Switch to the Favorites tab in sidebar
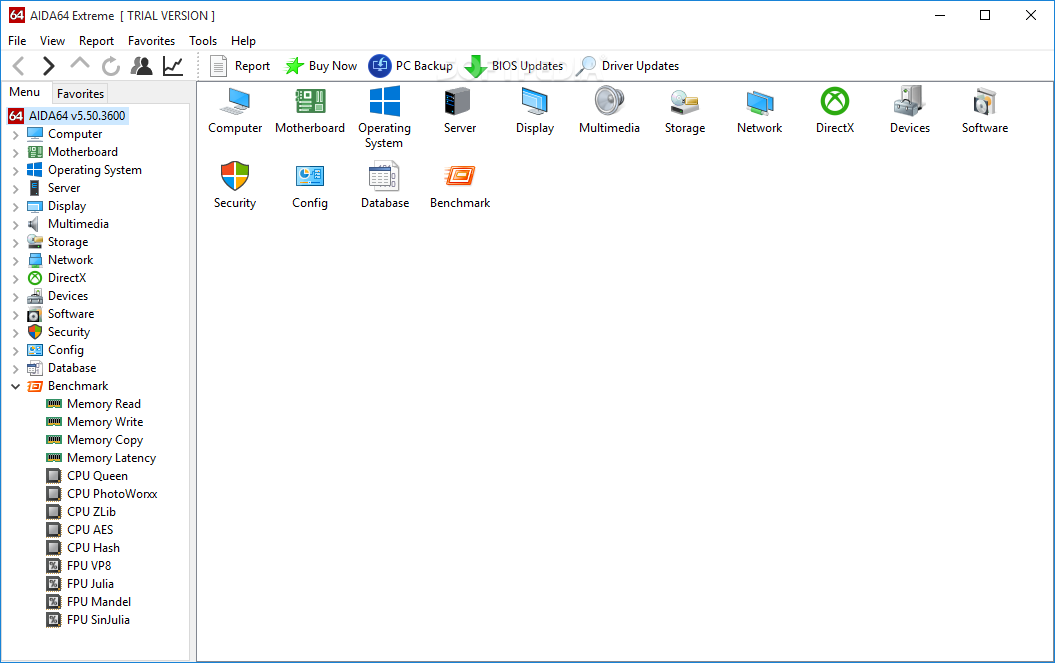This screenshot has width=1055, height=663. coord(81,94)
